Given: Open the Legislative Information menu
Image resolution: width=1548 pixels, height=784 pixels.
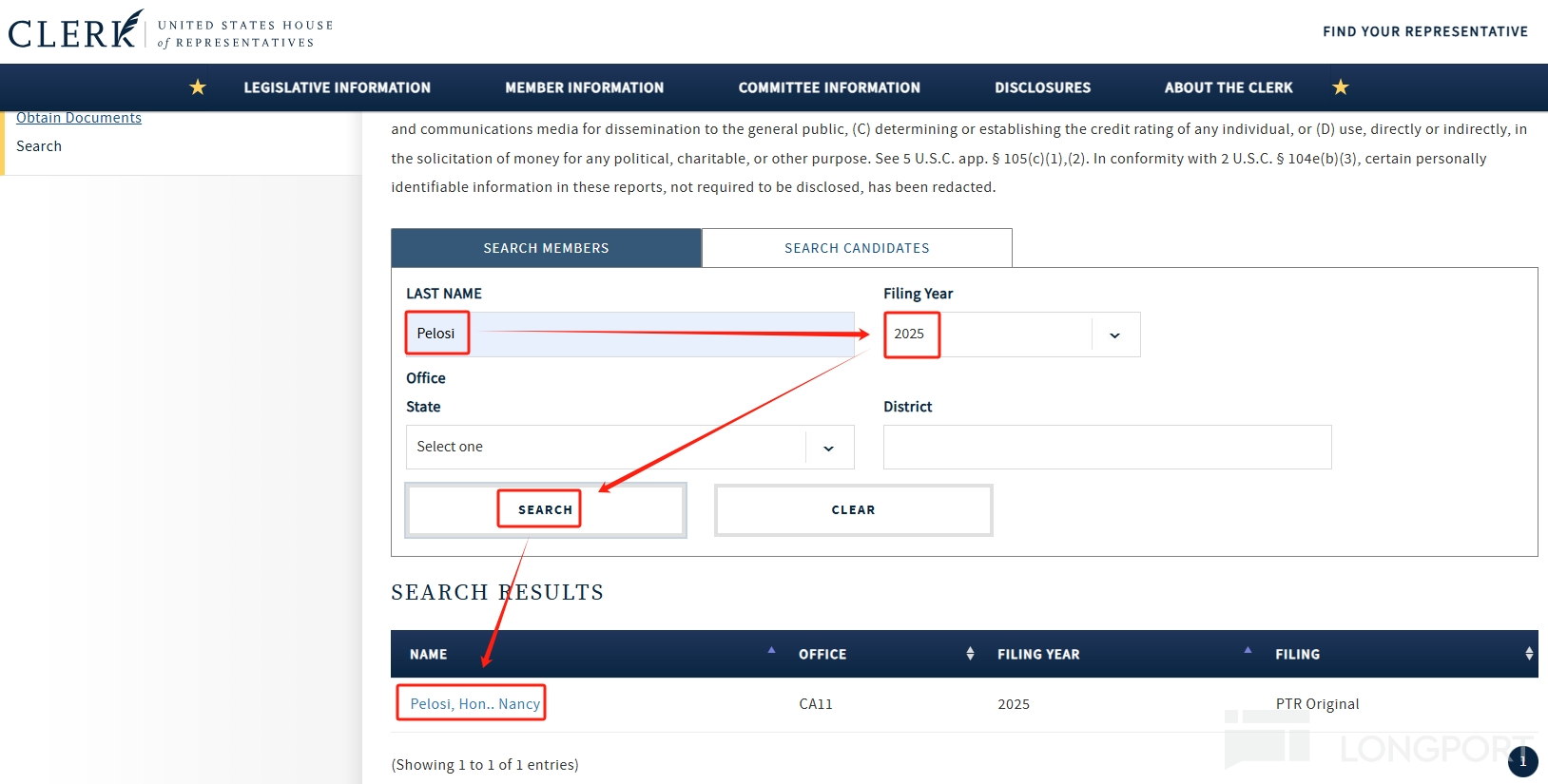Looking at the screenshot, I should tap(337, 87).
